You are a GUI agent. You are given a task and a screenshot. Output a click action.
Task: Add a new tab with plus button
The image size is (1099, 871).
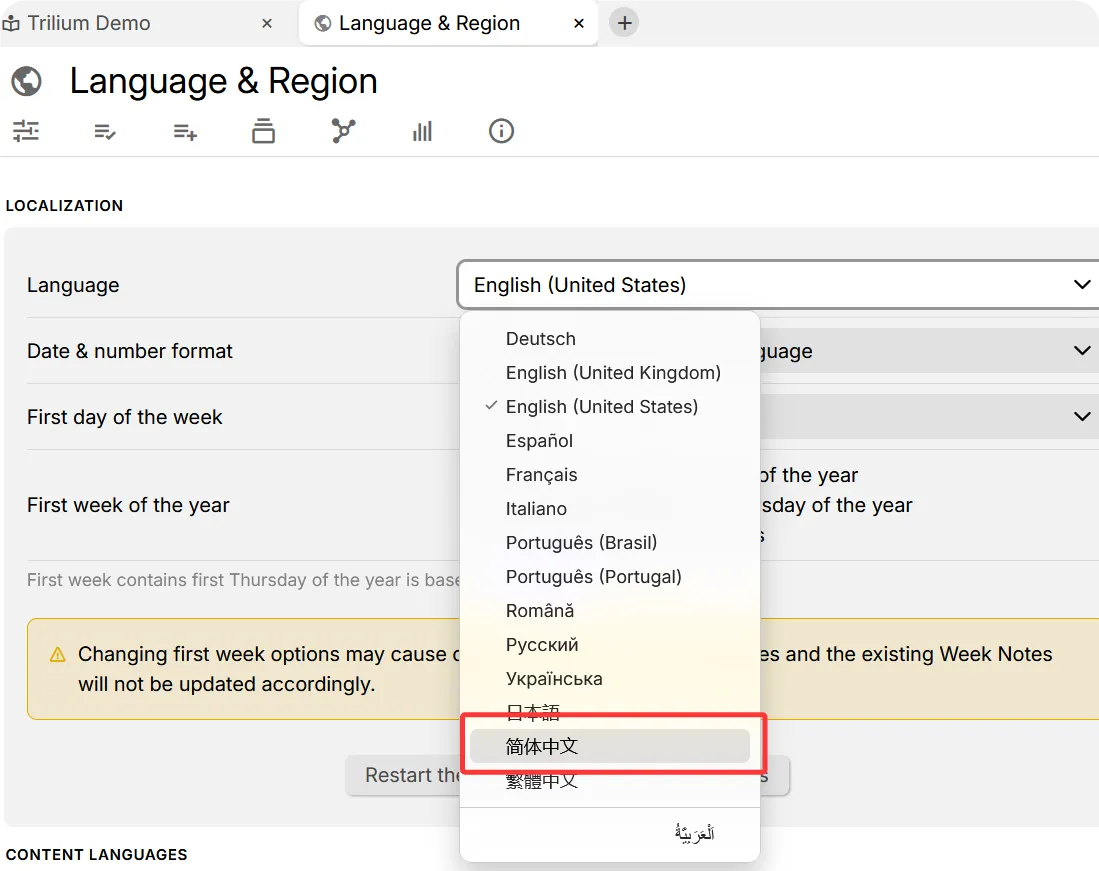[x=624, y=23]
